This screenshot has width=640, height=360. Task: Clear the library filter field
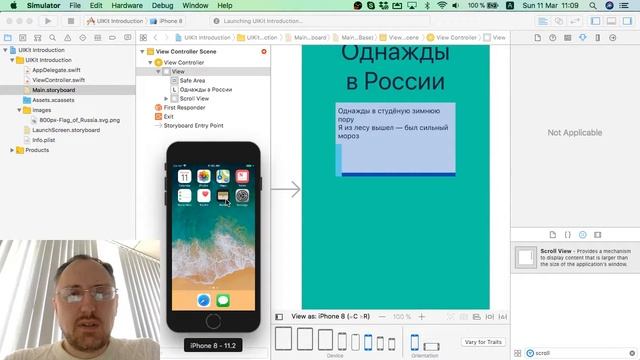click(x=632, y=353)
